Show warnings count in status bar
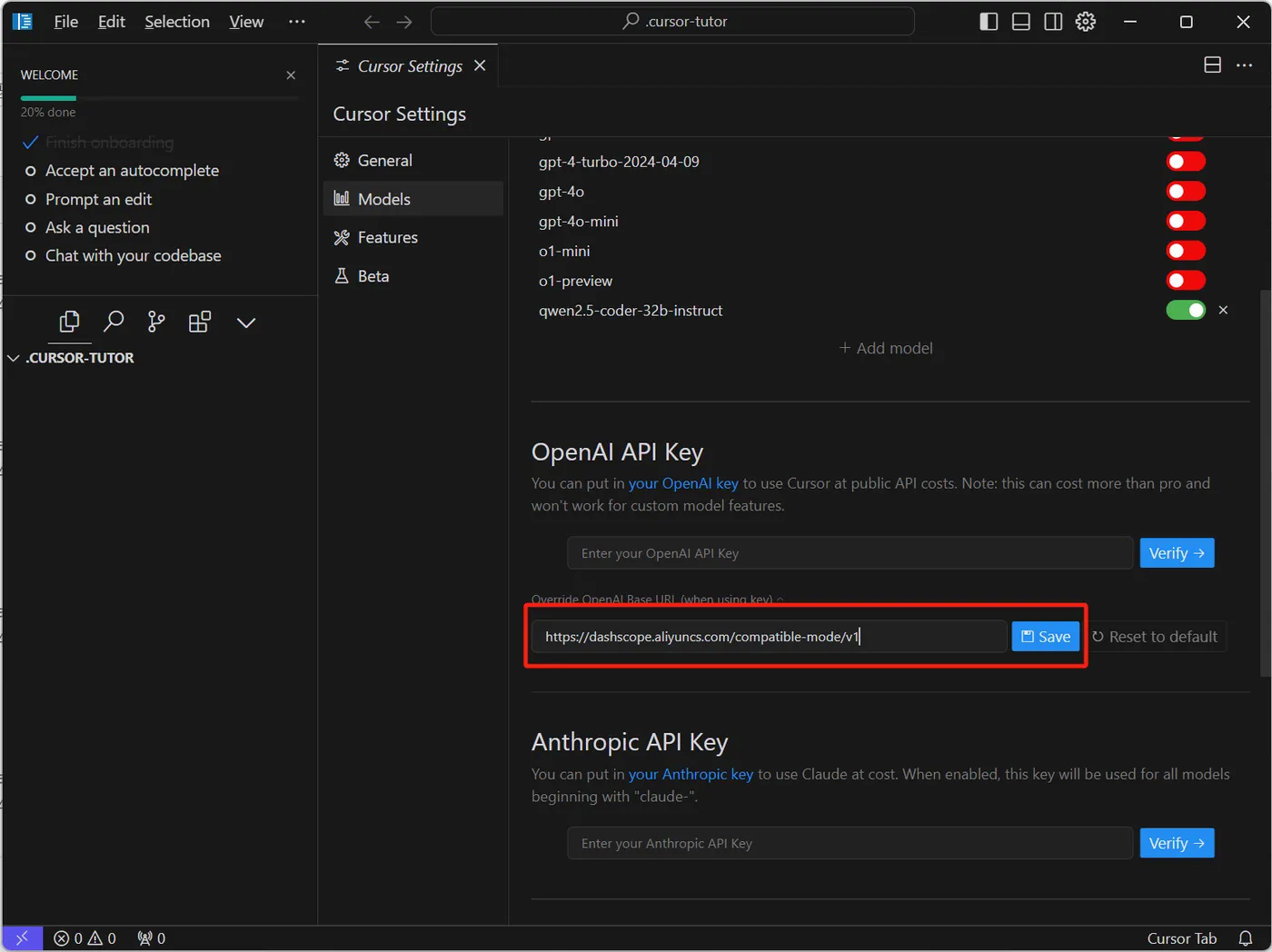Screen dimensions: 1272x952 102,938
